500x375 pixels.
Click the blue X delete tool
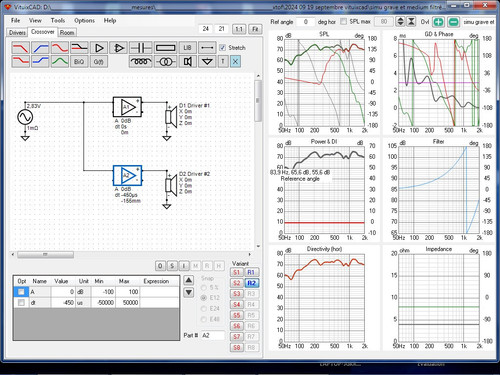click(x=235, y=62)
